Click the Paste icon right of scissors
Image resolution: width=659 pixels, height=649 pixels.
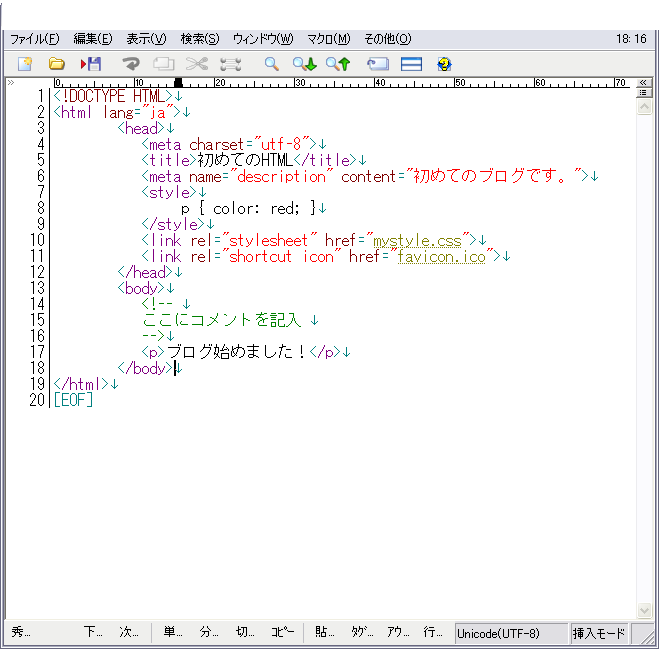231,64
